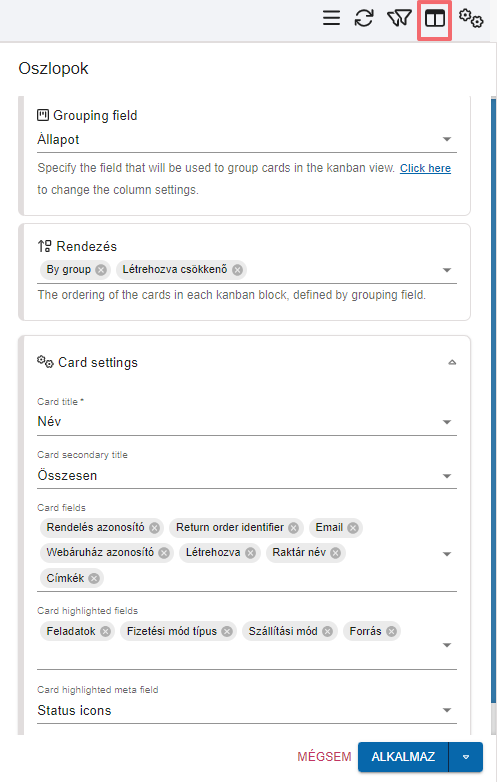Viewport: 497px width, 782px height.
Task: Remove the 'By group' sorting chip
Action: [x=101, y=270]
